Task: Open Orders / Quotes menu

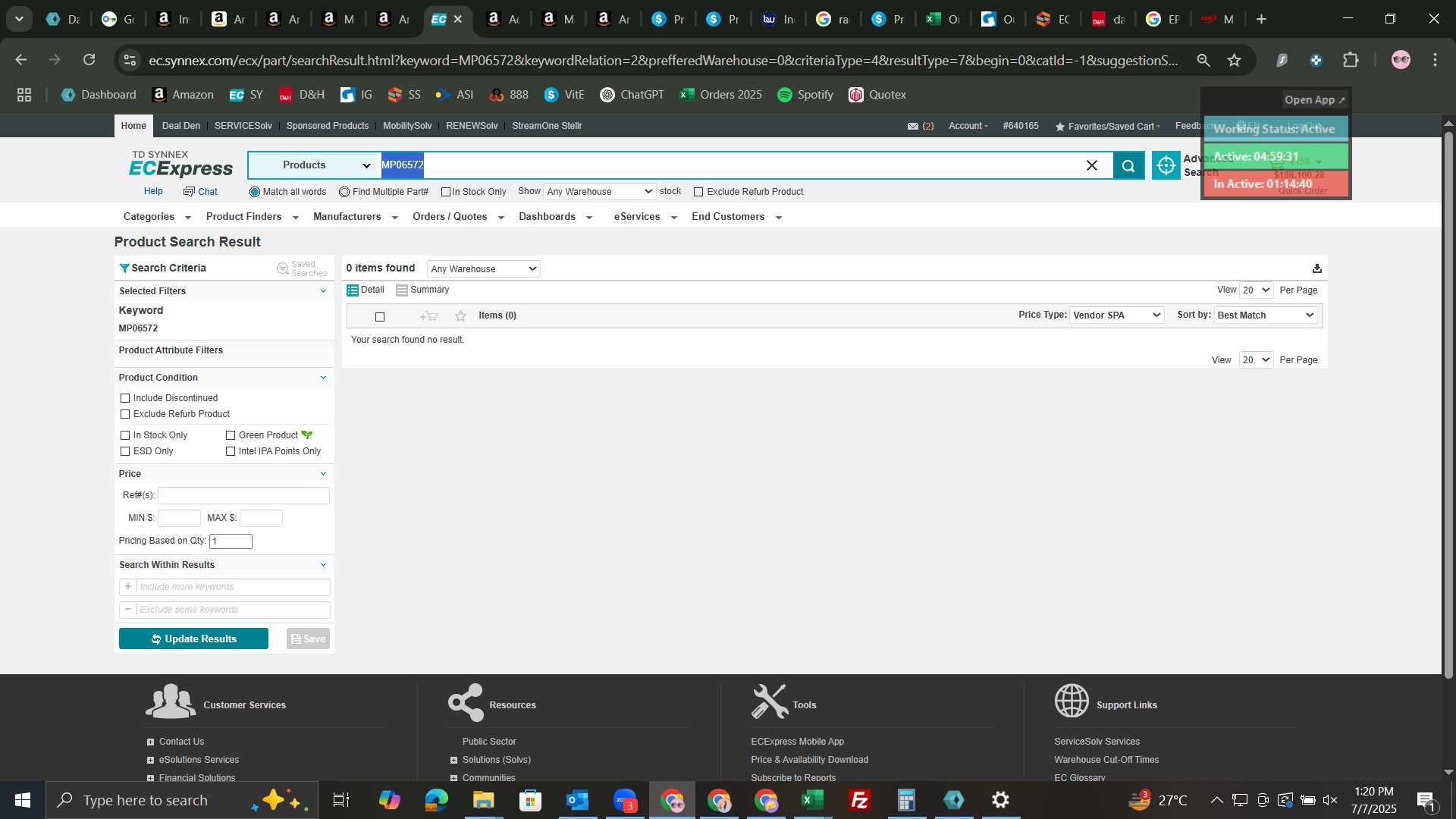Action: pos(458,217)
